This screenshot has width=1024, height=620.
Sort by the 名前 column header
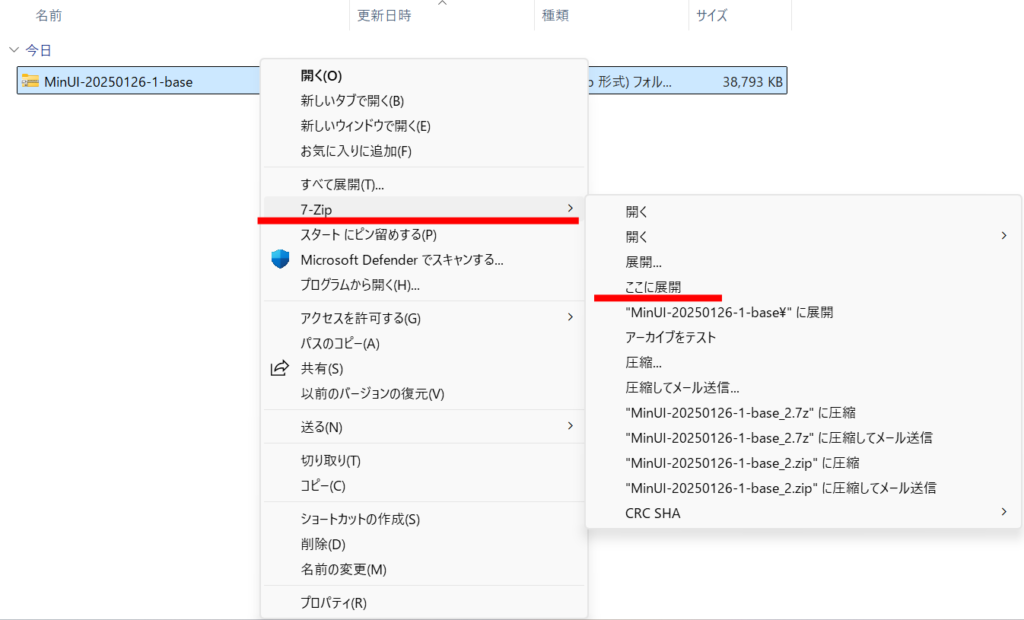point(48,15)
